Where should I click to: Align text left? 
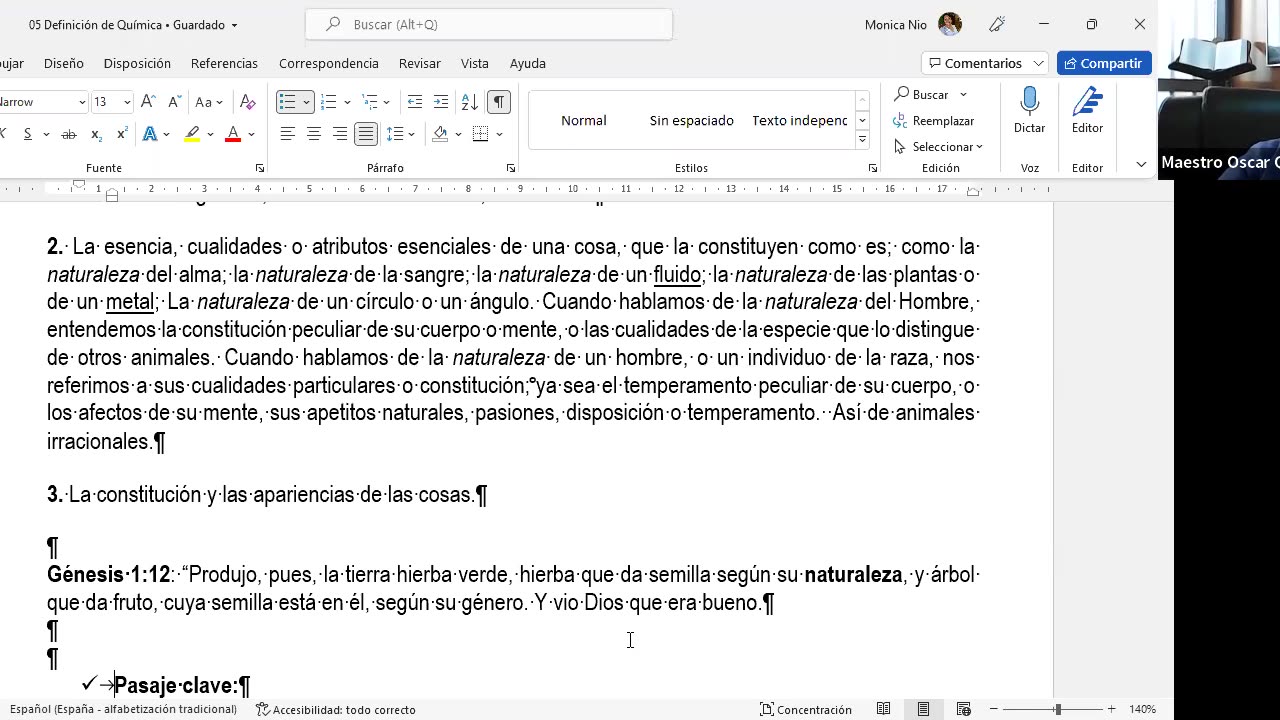[287, 134]
